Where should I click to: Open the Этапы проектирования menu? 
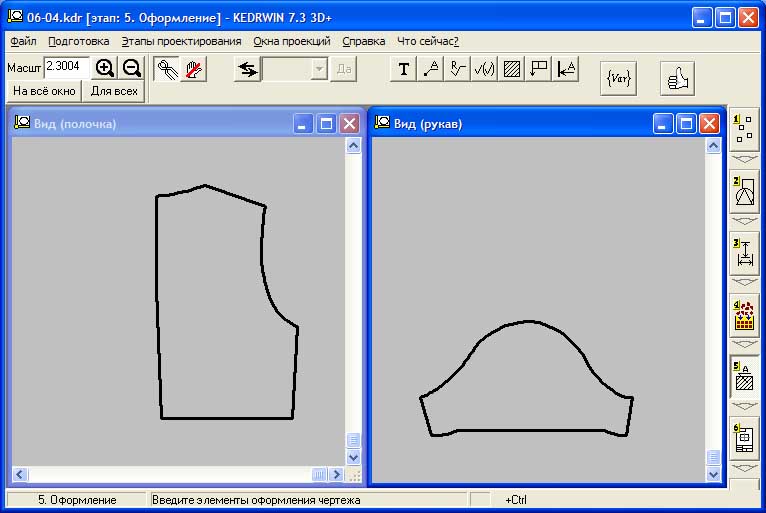pyautogui.click(x=181, y=42)
